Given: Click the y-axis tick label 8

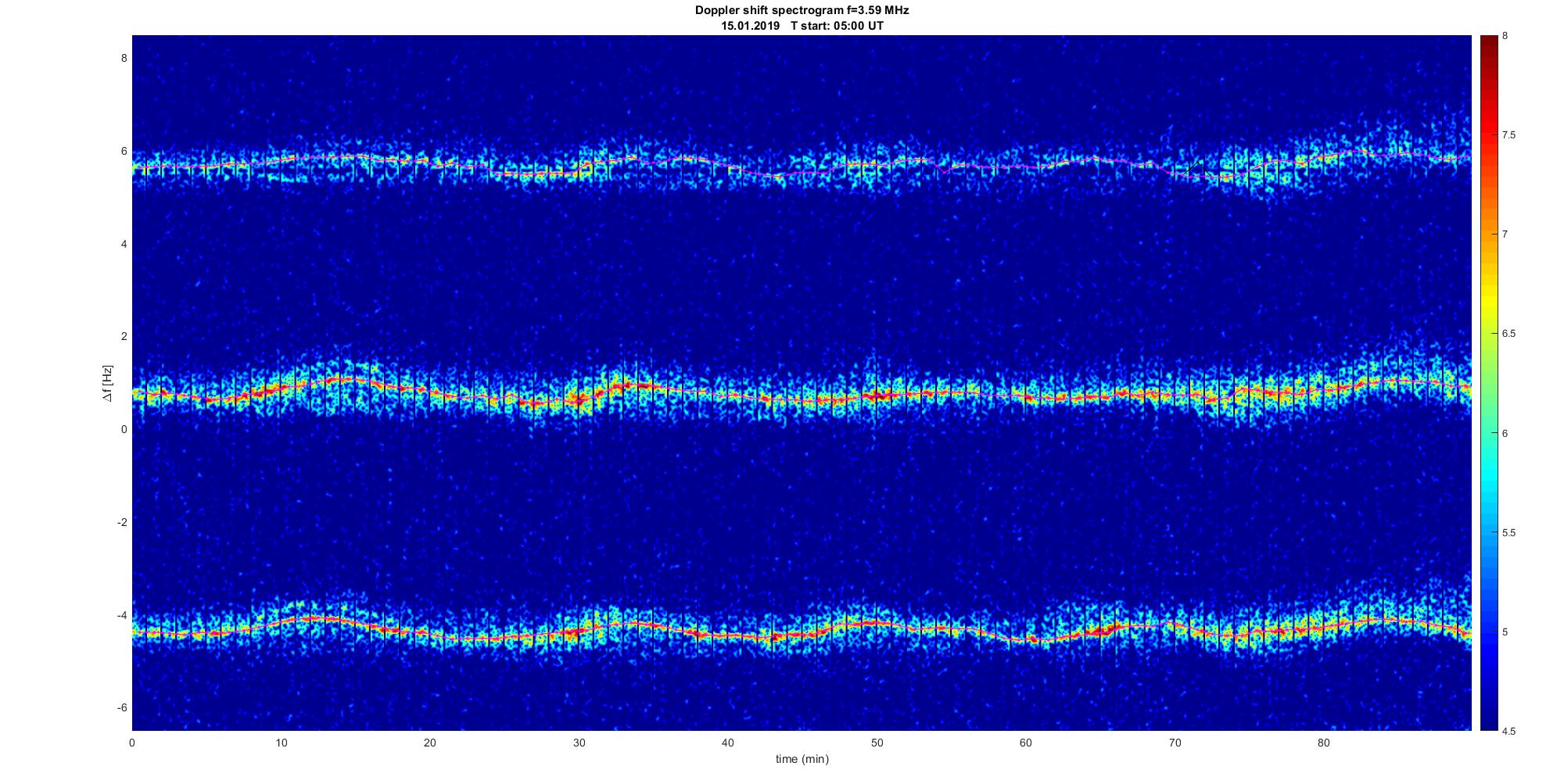Looking at the screenshot, I should (x=124, y=58).
